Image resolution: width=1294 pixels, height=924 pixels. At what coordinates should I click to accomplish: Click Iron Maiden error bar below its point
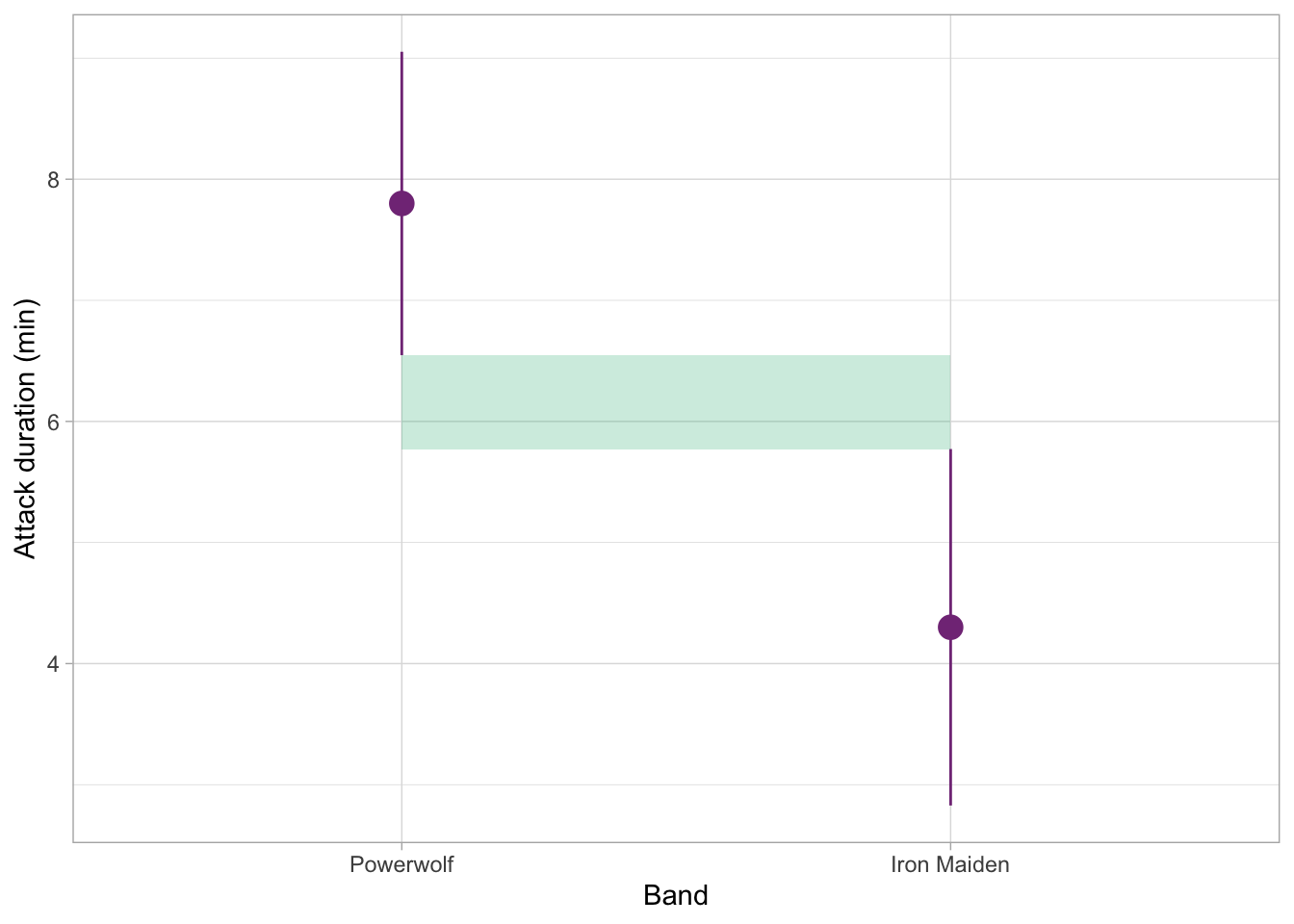click(x=950, y=722)
